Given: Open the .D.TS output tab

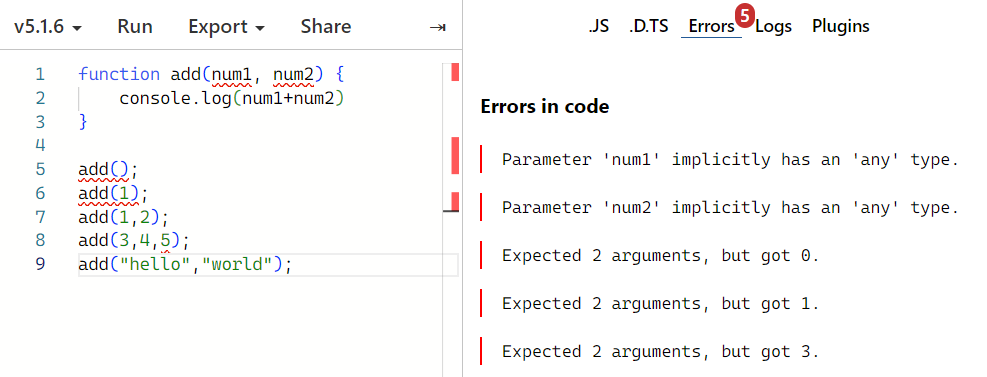Looking at the screenshot, I should point(648,26).
